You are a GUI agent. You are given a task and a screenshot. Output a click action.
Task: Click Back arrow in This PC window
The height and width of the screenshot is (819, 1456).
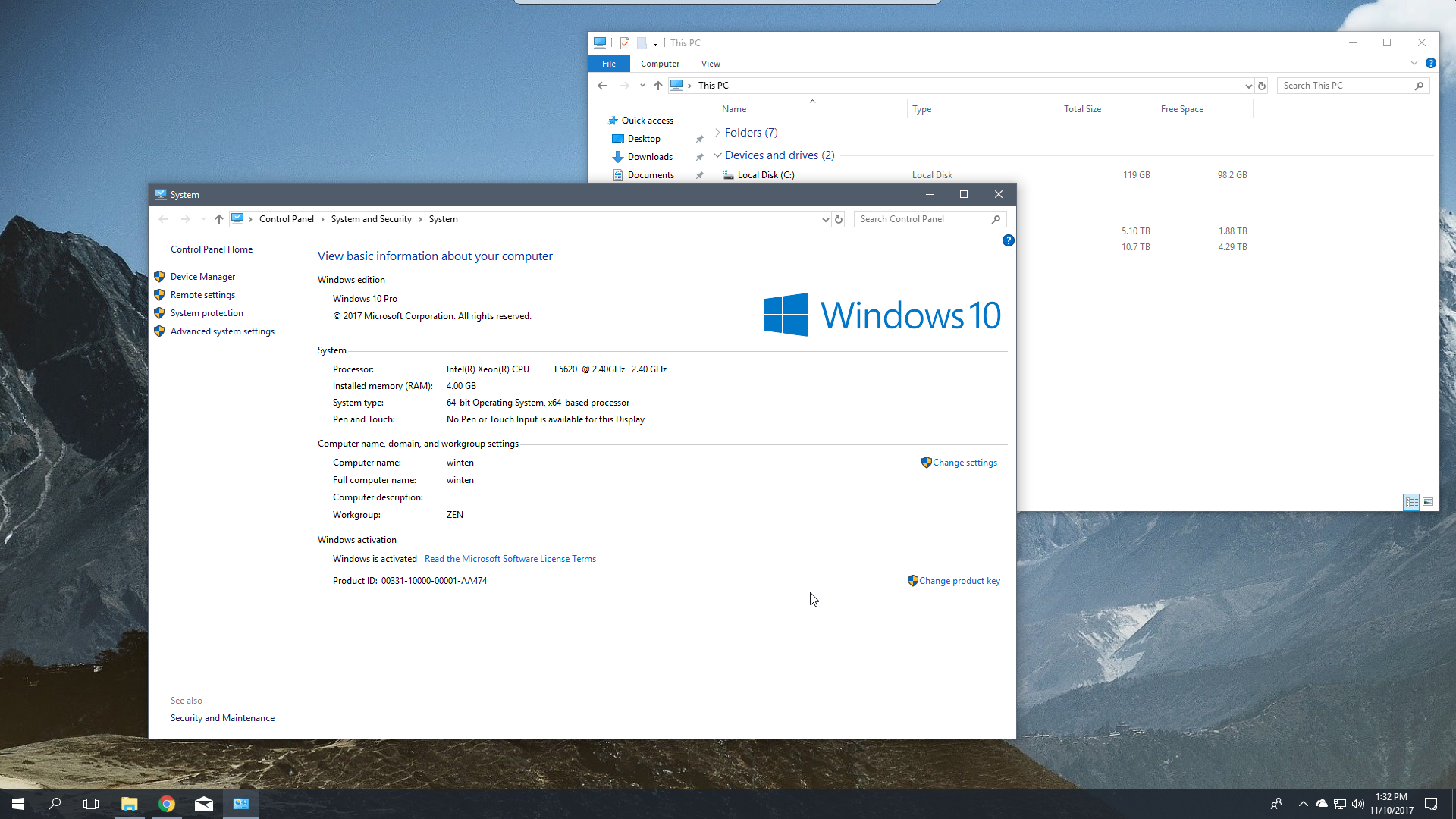pyautogui.click(x=602, y=86)
